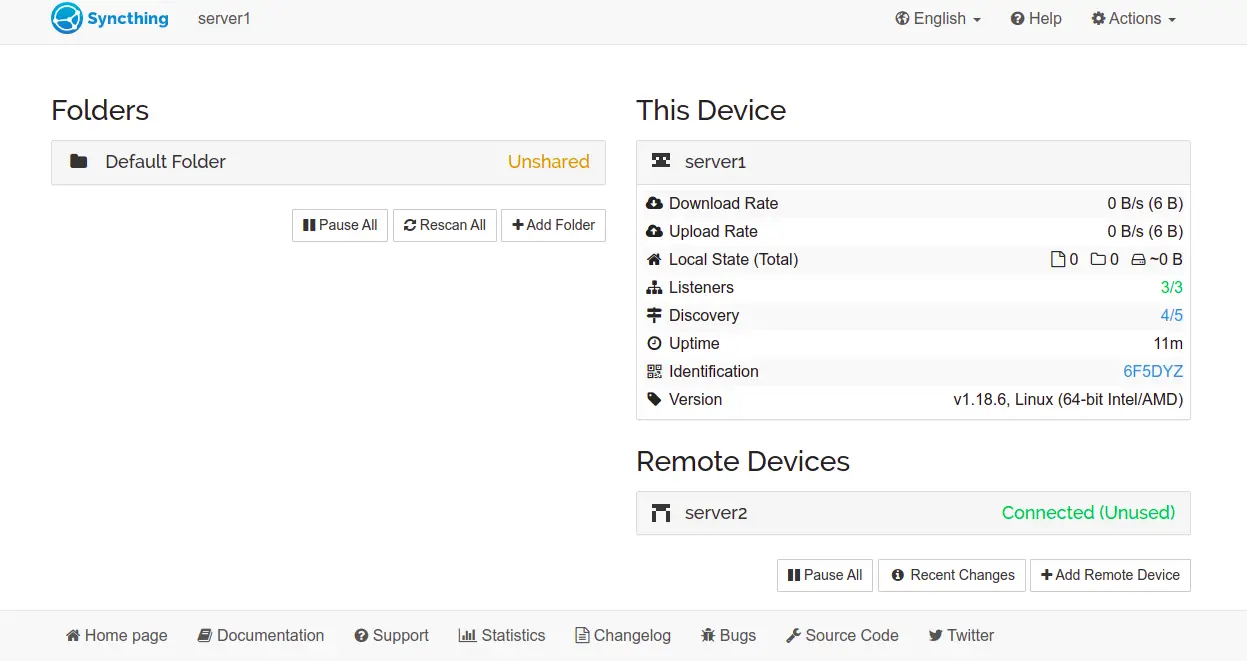Click the 6F5DYZ identification link
This screenshot has width=1247, height=661.
click(x=1153, y=371)
